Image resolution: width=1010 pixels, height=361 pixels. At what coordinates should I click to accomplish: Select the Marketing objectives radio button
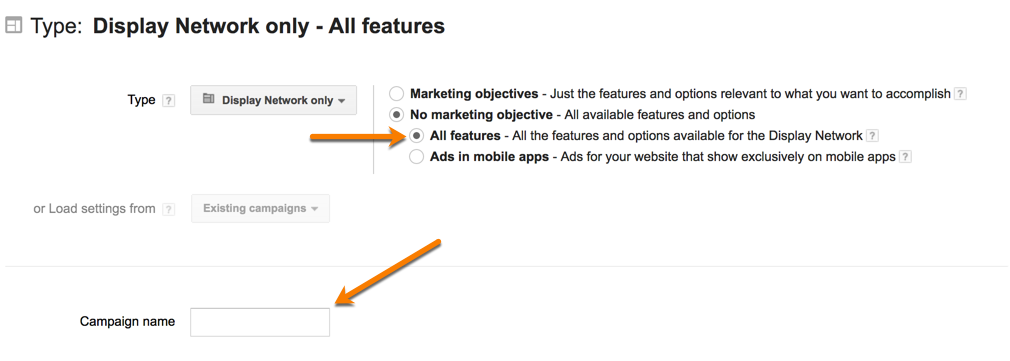397,94
